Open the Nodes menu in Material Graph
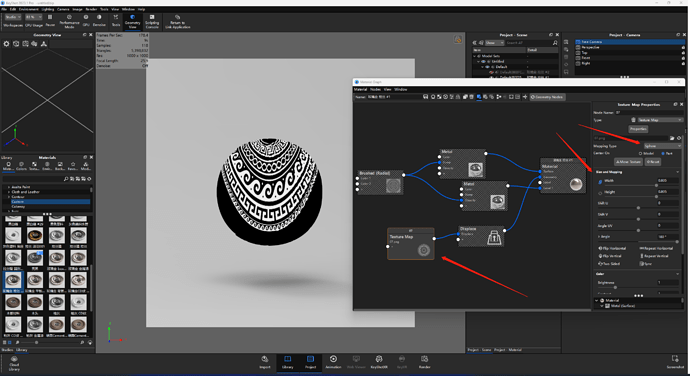 coord(375,89)
